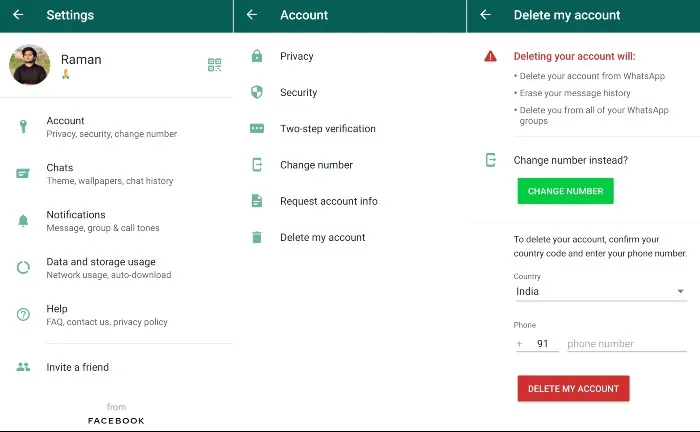Open Privacy in Account menu
This screenshot has width=700, height=432.
[350, 56]
